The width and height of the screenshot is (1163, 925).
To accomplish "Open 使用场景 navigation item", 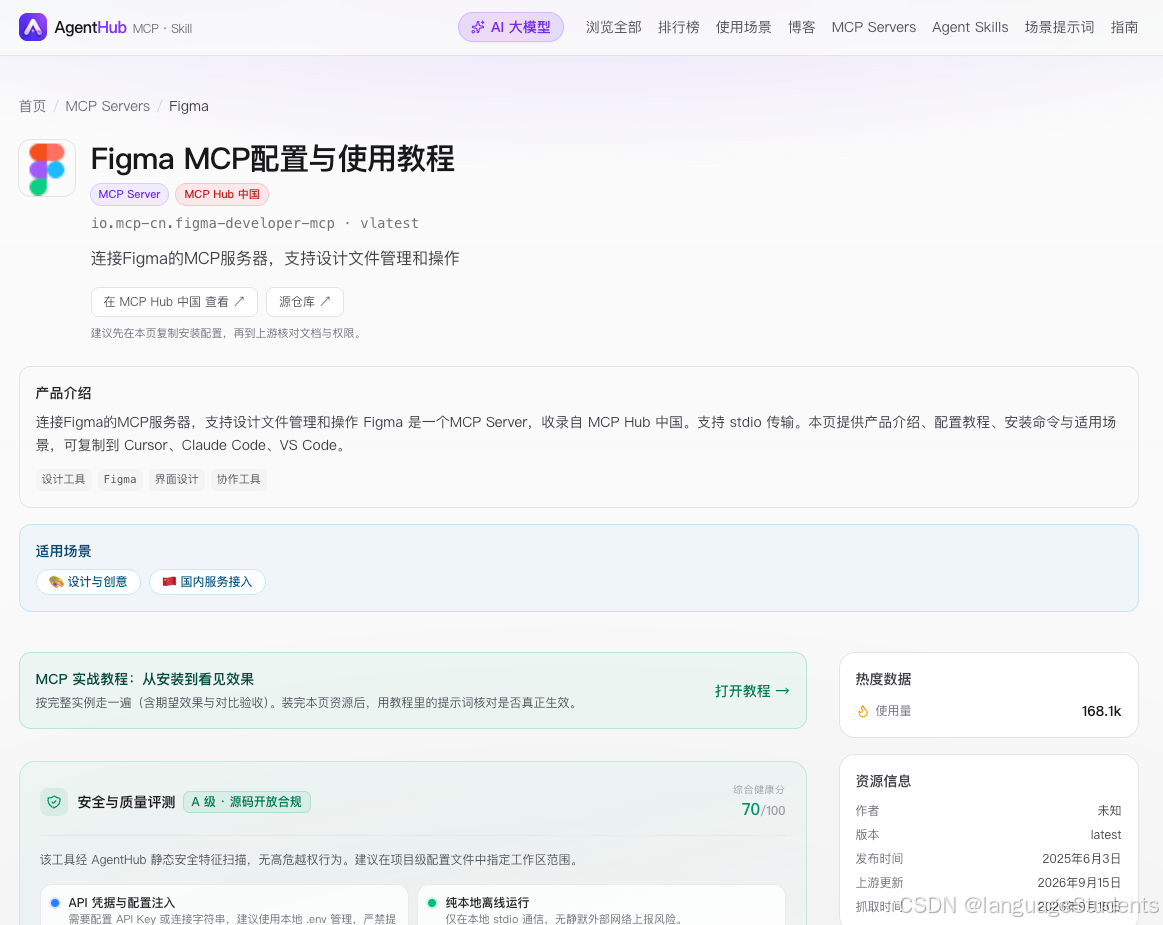I will [x=743, y=27].
